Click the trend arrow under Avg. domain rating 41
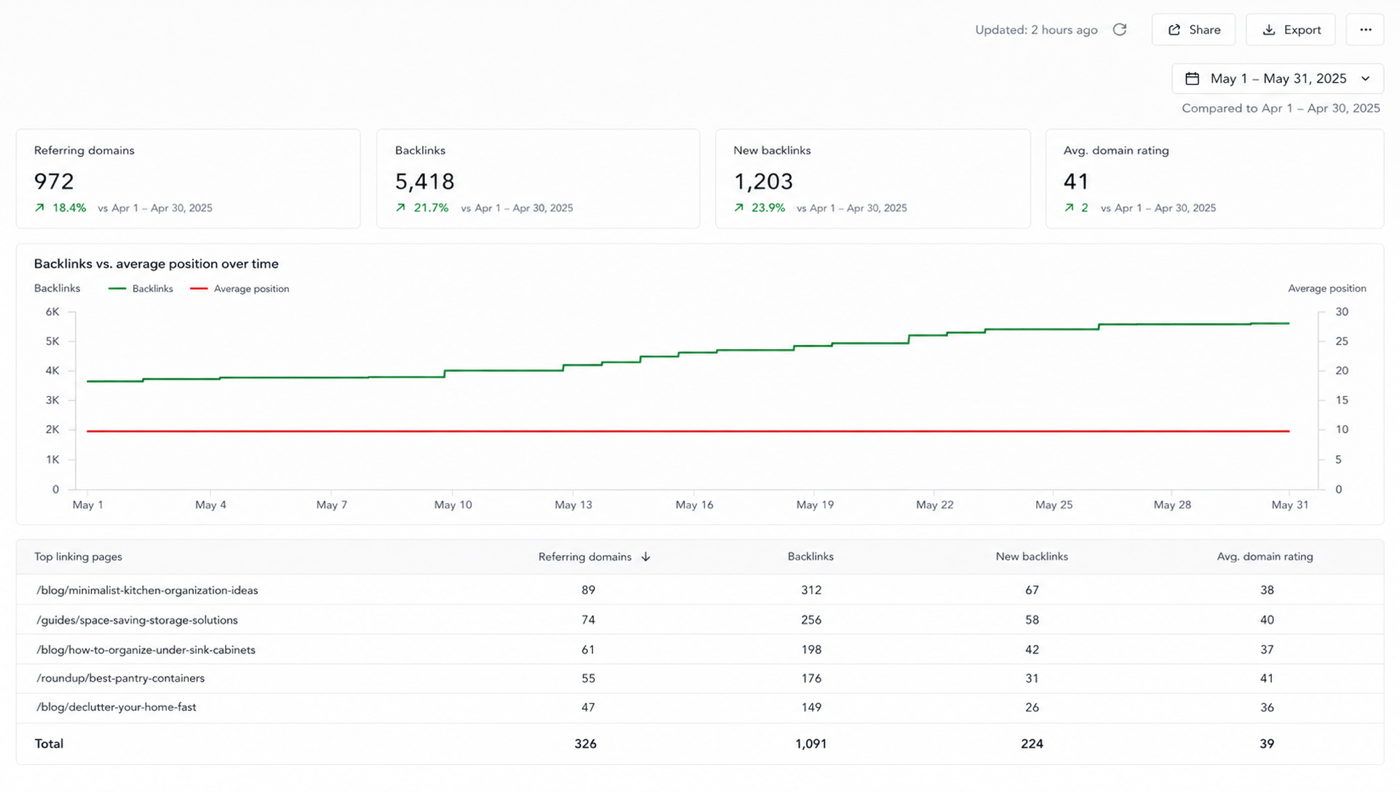This screenshot has width=1400, height=792. pos(1069,208)
